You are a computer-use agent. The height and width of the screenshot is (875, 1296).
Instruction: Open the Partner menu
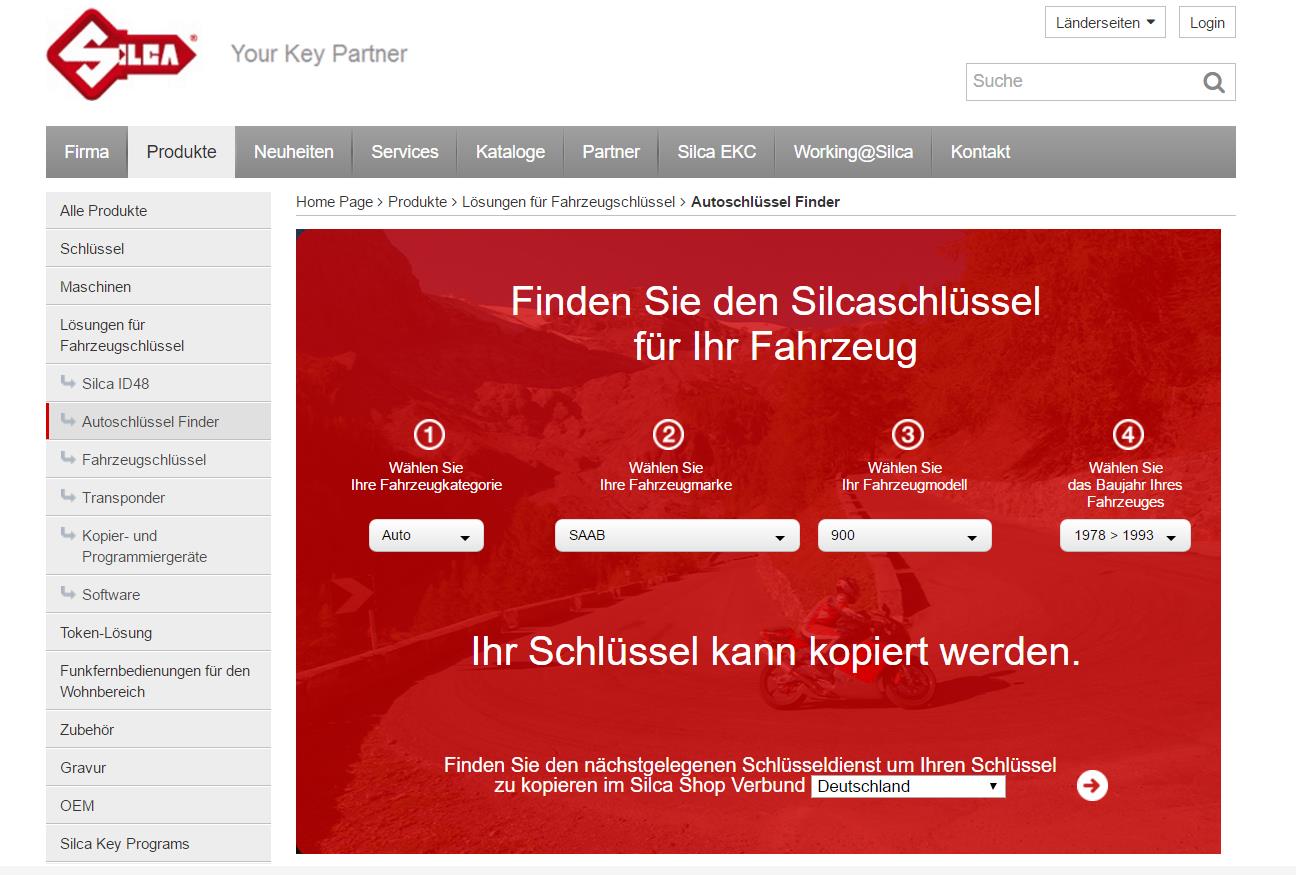coord(611,152)
